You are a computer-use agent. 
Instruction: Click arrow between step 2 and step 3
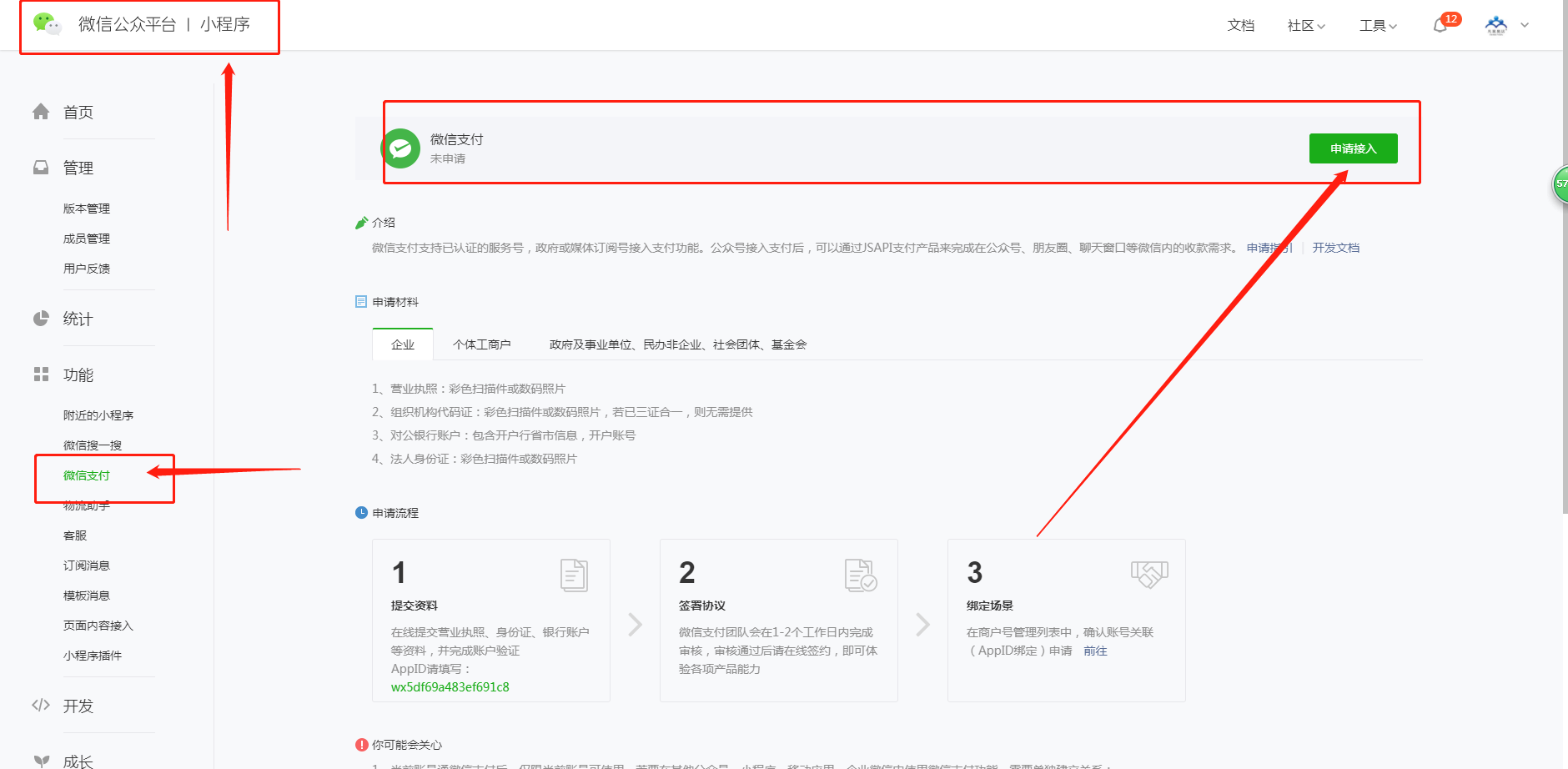click(x=922, y=625)
